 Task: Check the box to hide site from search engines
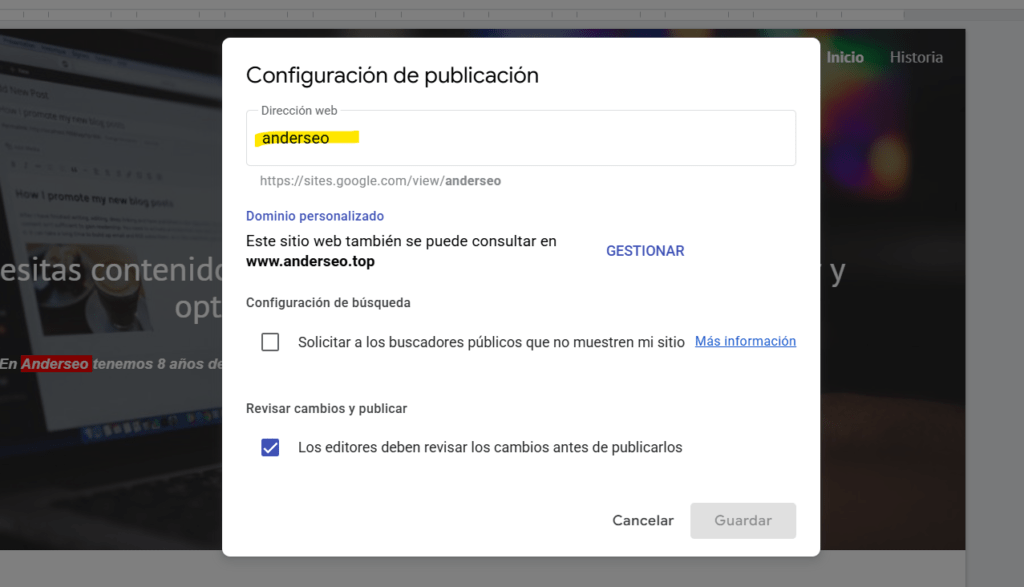click(270, 342)
